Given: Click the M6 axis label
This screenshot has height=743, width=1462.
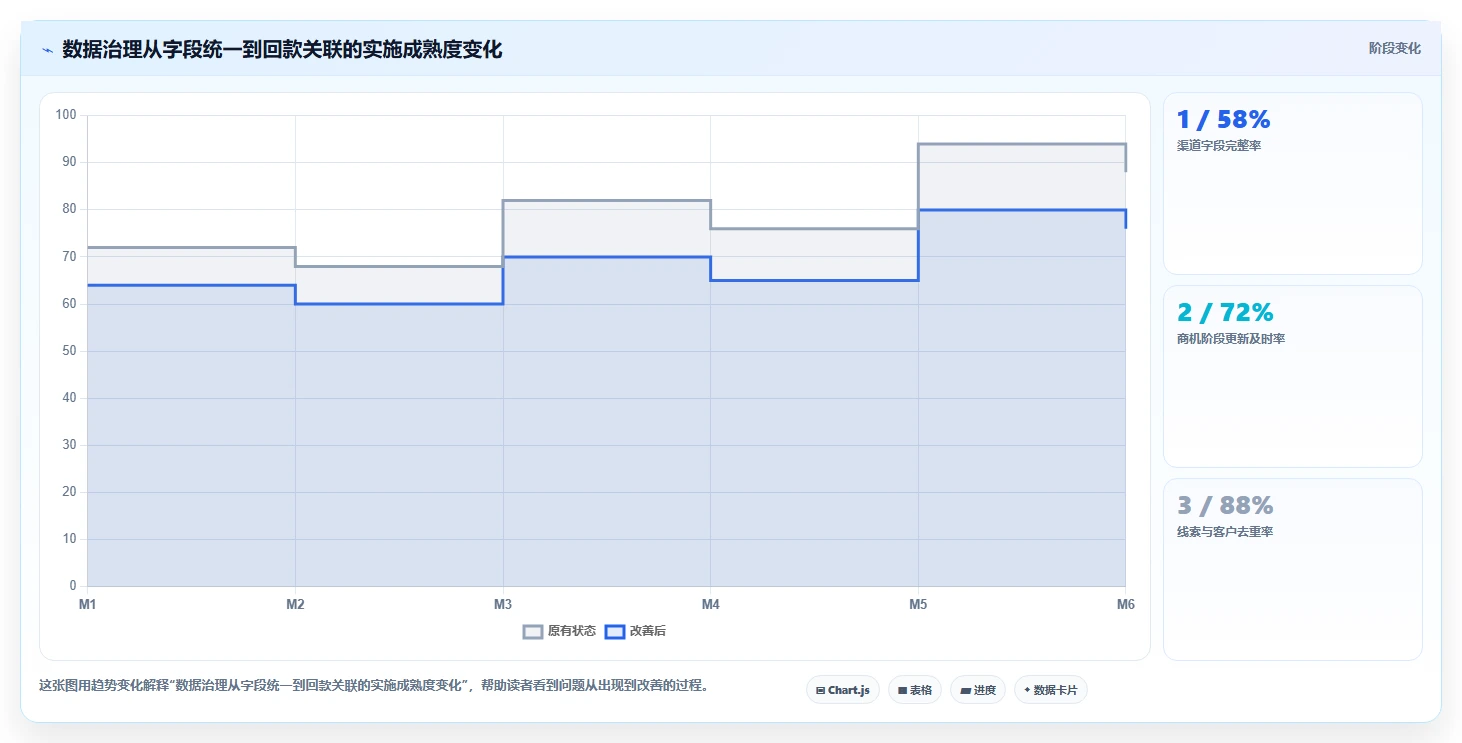Looking at the screenshot, I should click(1126, 604).
